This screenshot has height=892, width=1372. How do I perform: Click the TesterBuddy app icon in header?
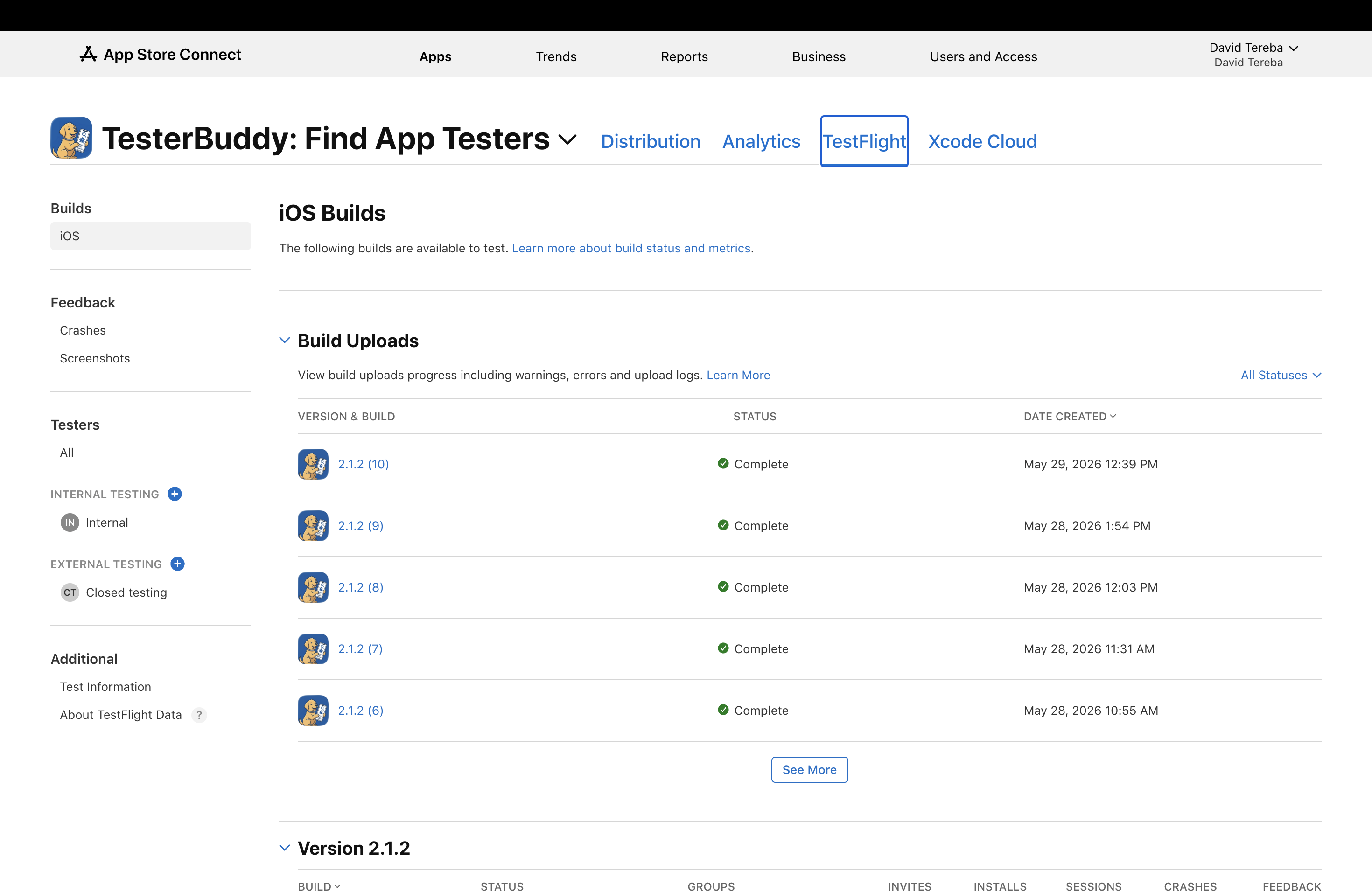pyautogui.click(x=71, y=138)
